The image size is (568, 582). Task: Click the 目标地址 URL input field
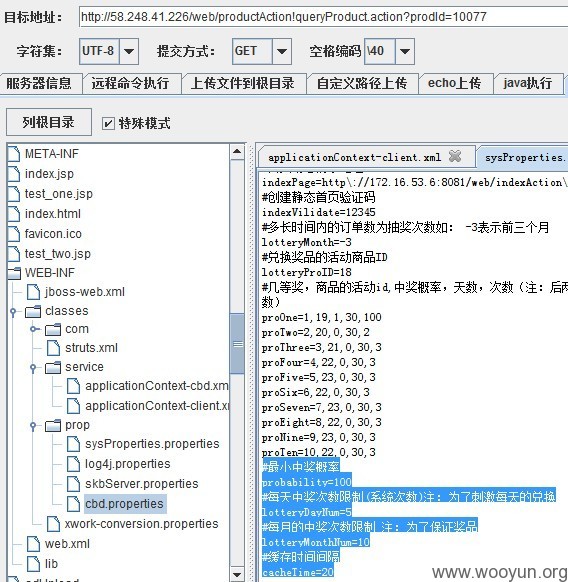[323, 17]
